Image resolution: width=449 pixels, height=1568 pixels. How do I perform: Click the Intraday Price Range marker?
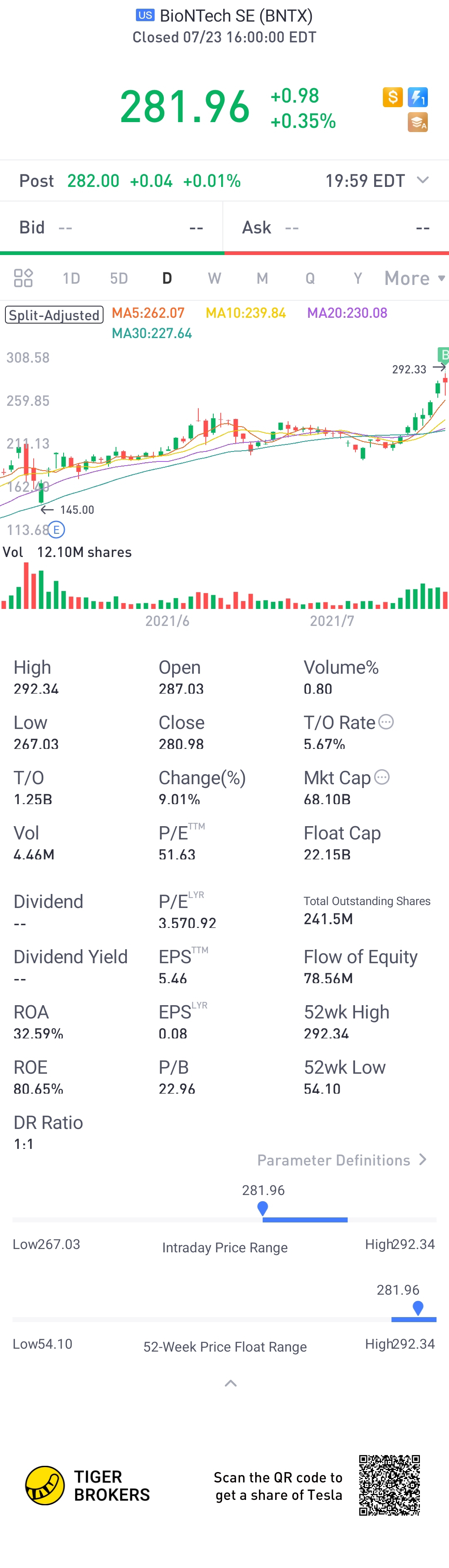pos(263,1209)
